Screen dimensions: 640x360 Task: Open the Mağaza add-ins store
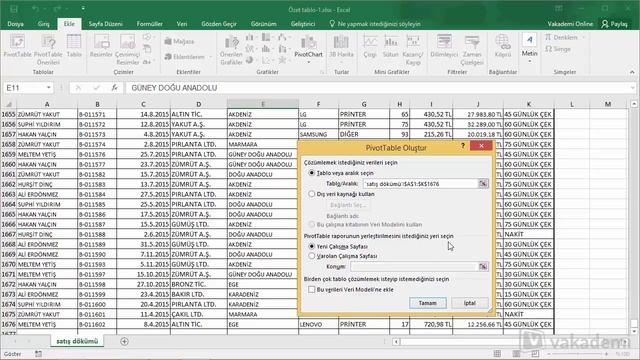click(179, 41)
